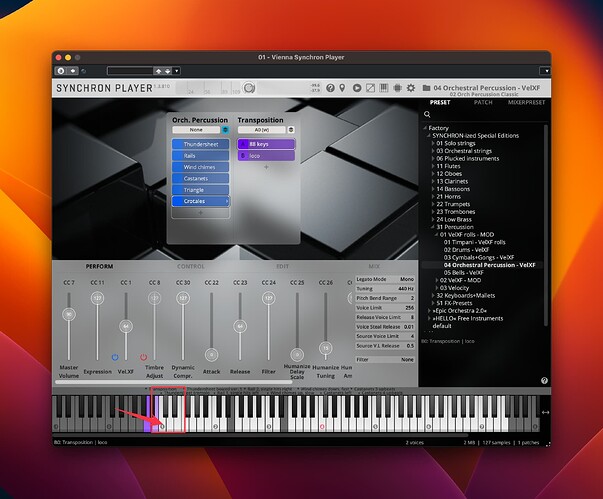
Task: Click the round knob icon beside level meter
Action: (x=249, y=88)
